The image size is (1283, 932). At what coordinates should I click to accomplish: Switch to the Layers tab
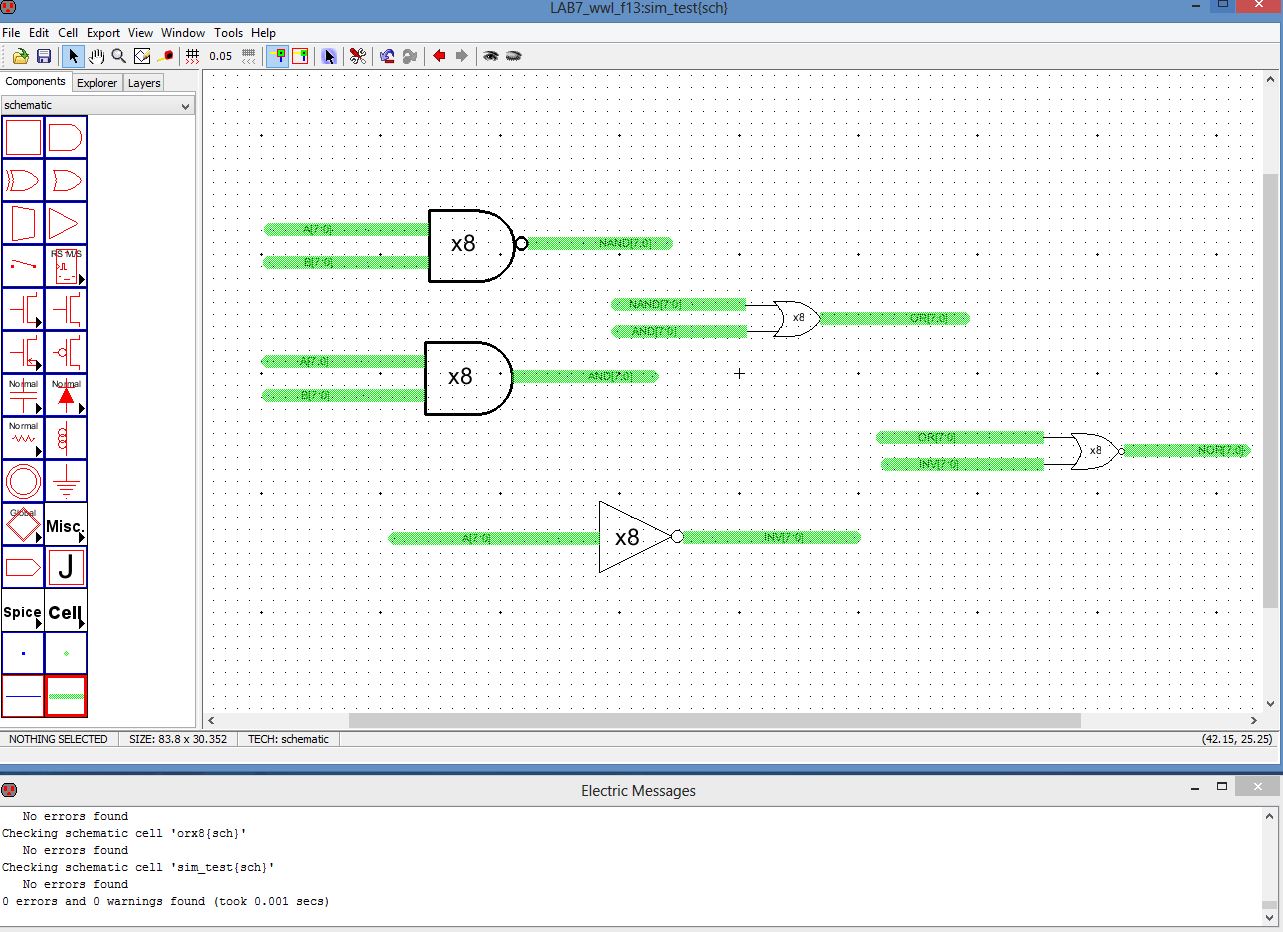pyautogui.click(x=143, y=83)
